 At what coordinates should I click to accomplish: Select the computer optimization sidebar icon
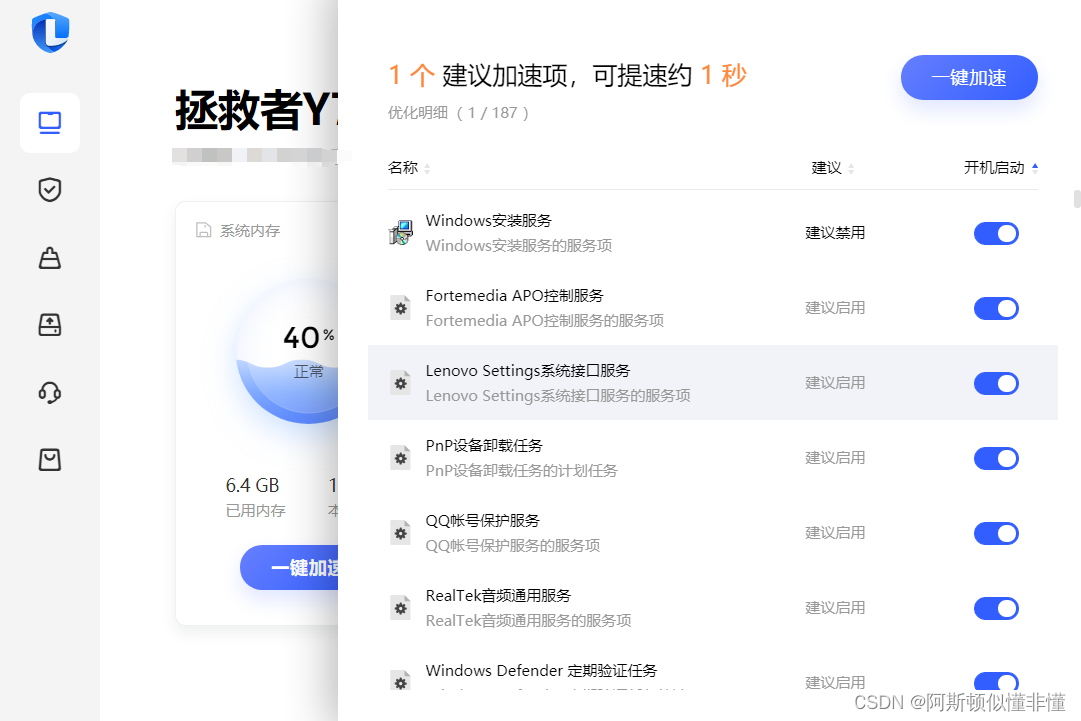pyautogui.click(x=49, y=122)
